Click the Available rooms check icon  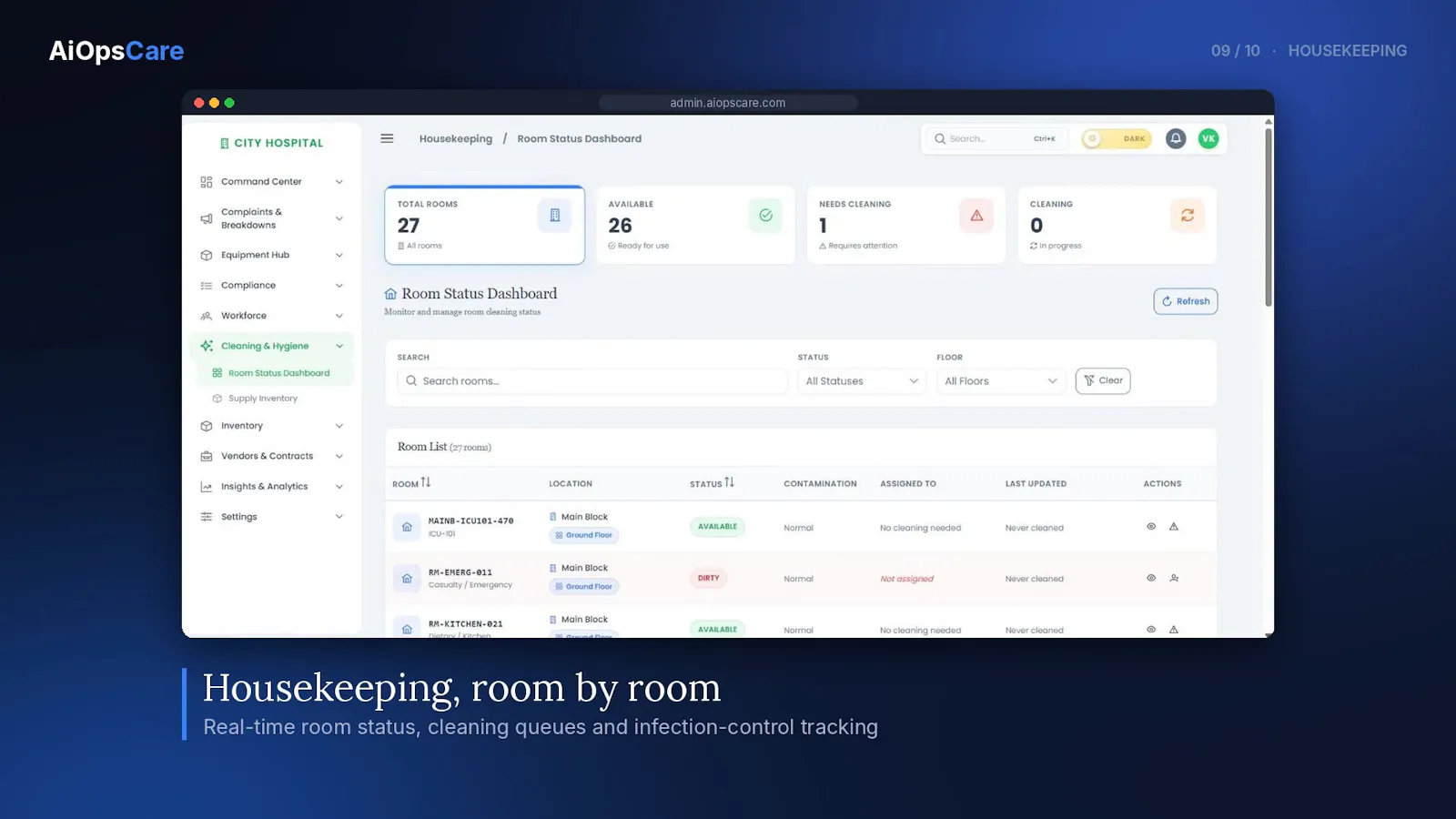click(765, 216)
